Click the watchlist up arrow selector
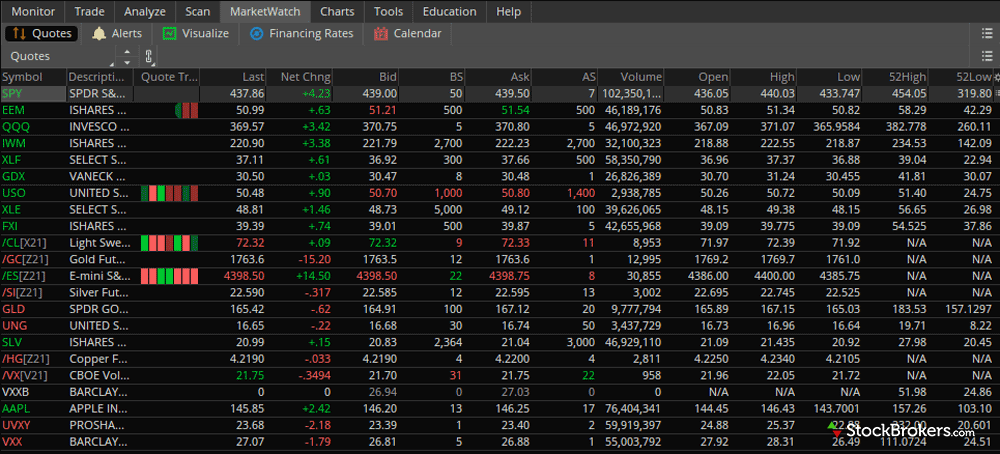This screenshot has width=1000, height=454. (126, 52)
